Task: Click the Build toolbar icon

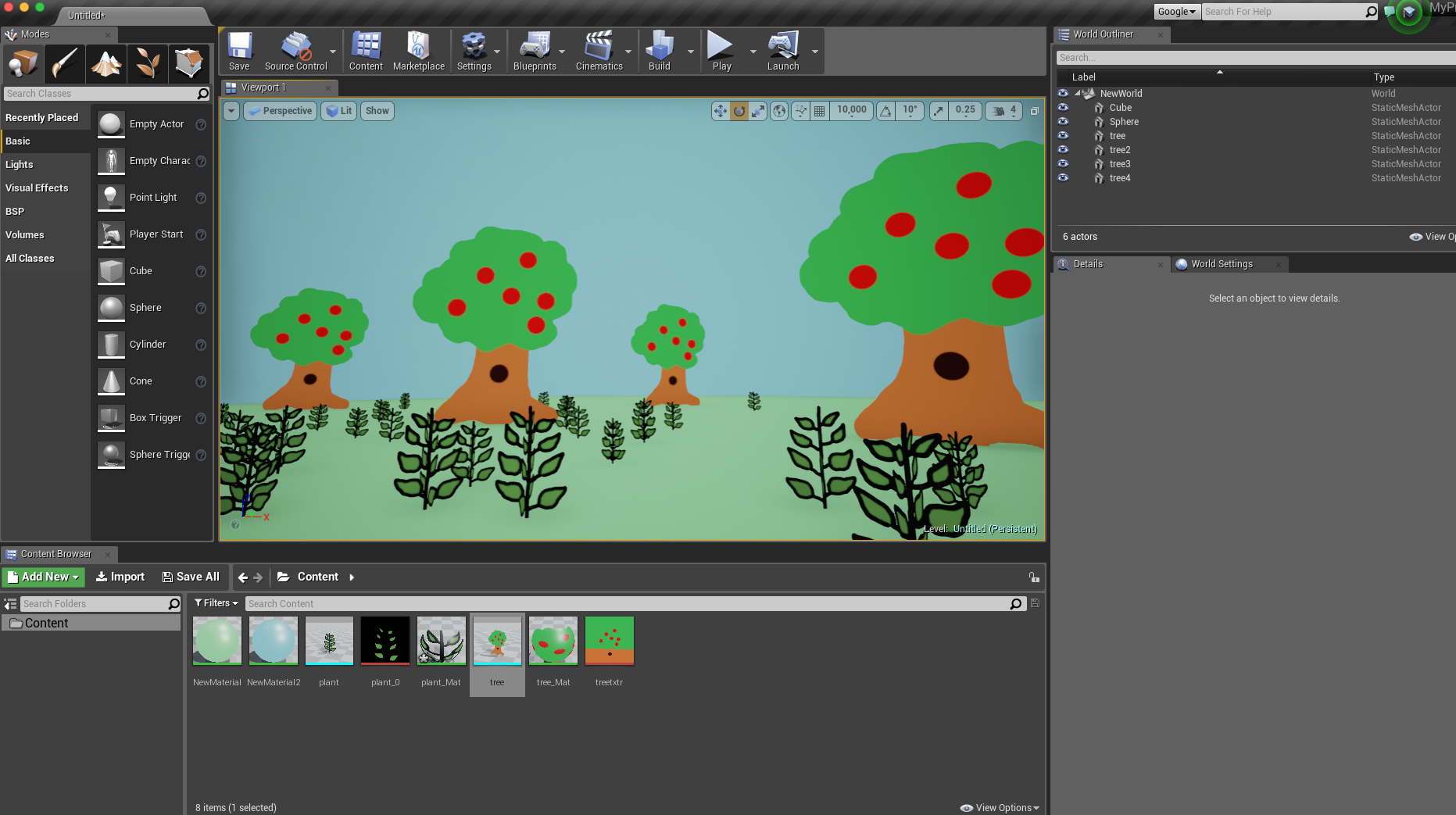Action: click(x=659, y=52)
